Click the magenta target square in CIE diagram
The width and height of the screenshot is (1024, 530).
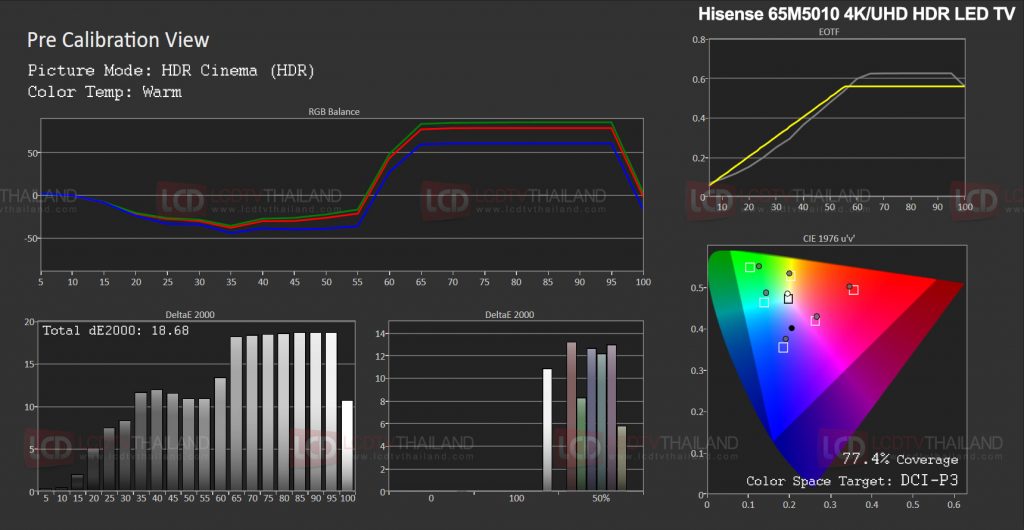coord(815,320)
